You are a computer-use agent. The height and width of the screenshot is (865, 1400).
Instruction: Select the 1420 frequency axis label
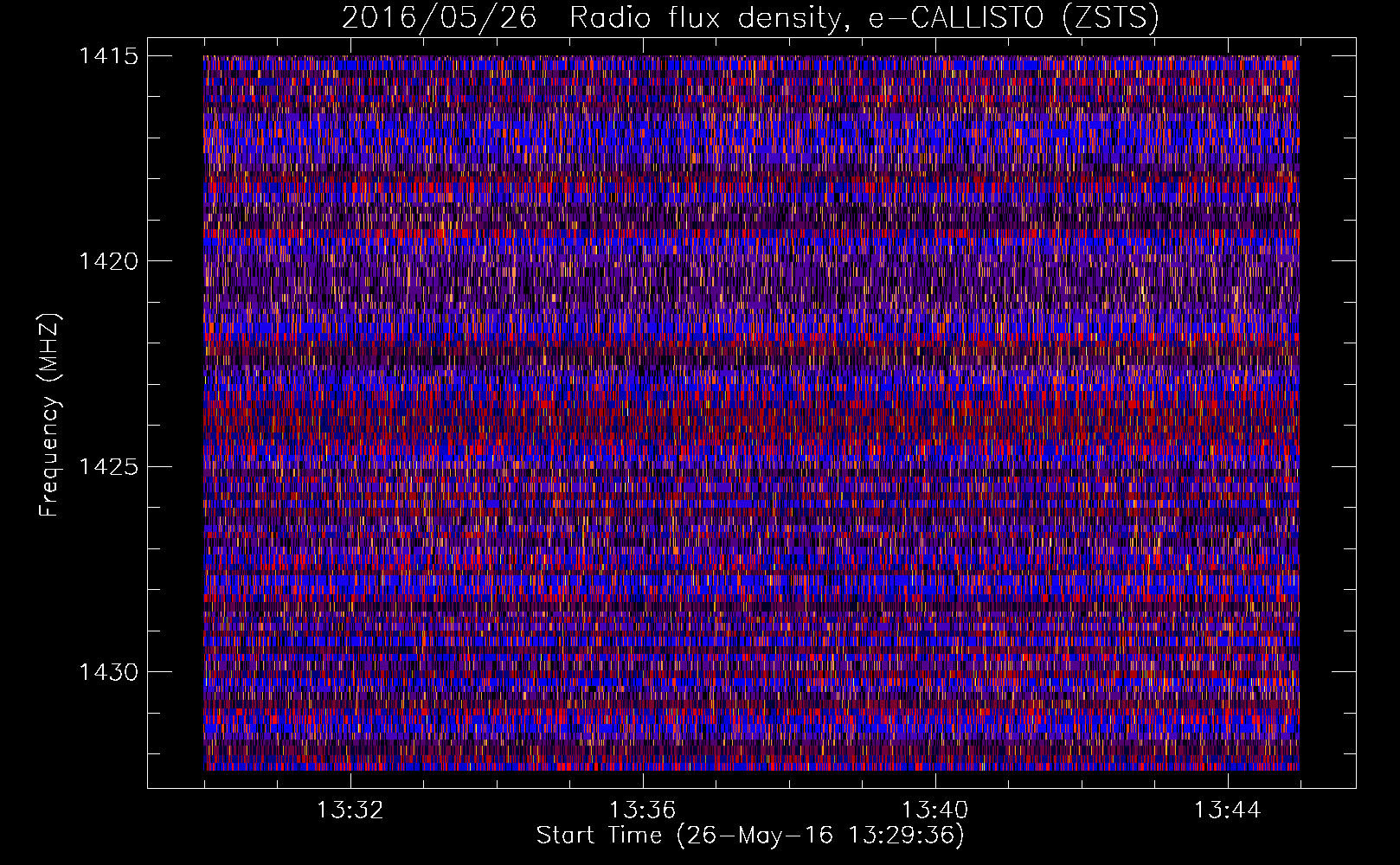[x=108, y=261]
